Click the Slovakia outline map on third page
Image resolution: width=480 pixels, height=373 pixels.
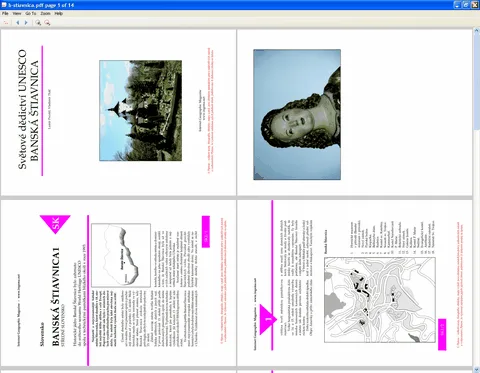coord(121,255)
